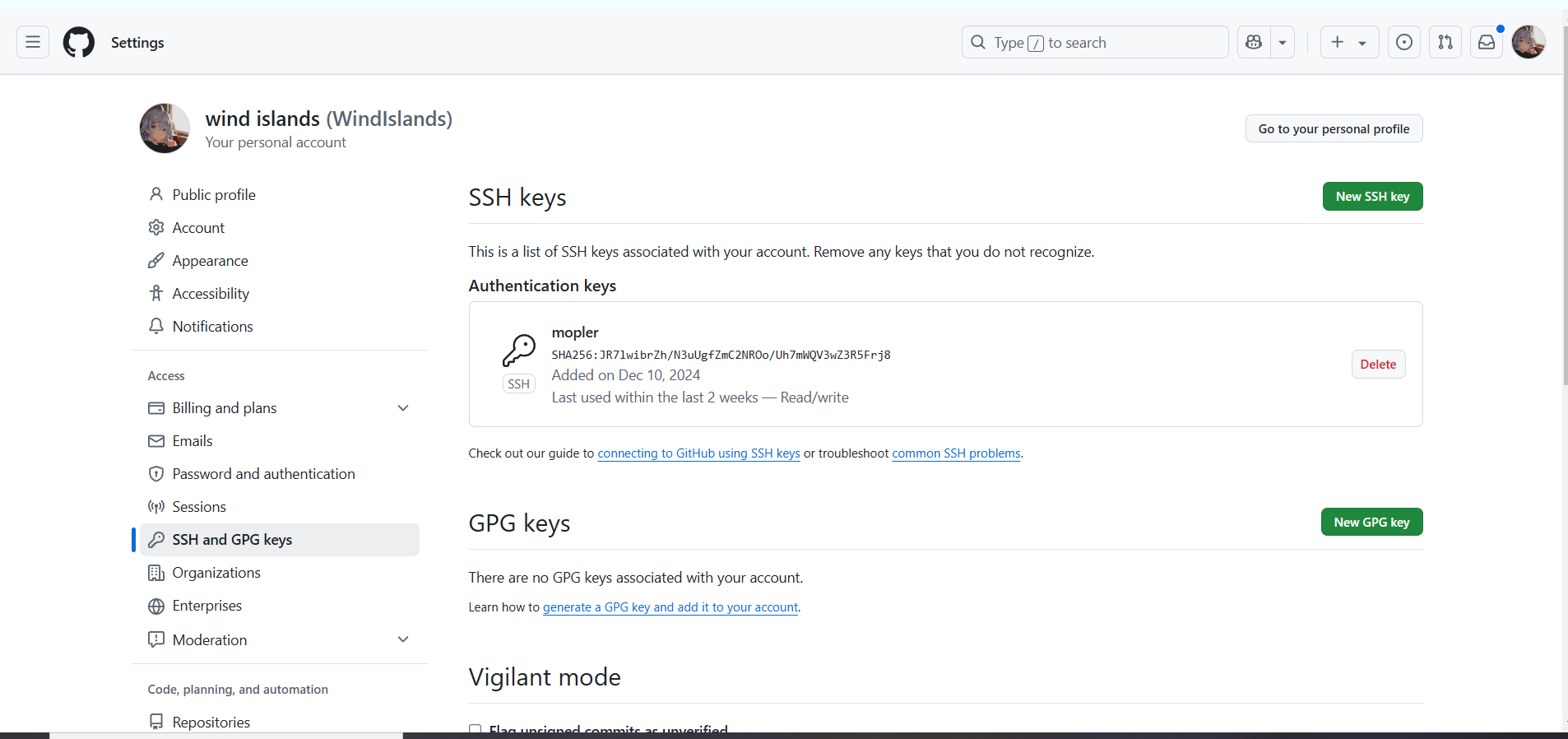Open the issues icon in header

point(1404,42)
